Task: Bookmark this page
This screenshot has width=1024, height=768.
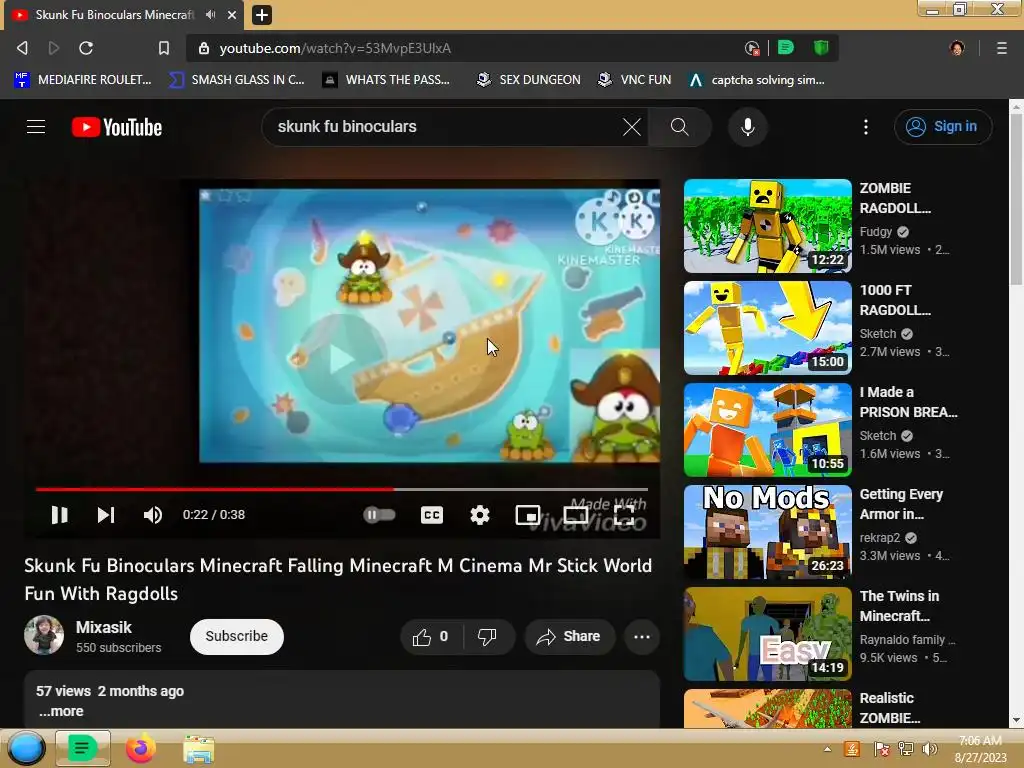Action: [x=164, y=48]
